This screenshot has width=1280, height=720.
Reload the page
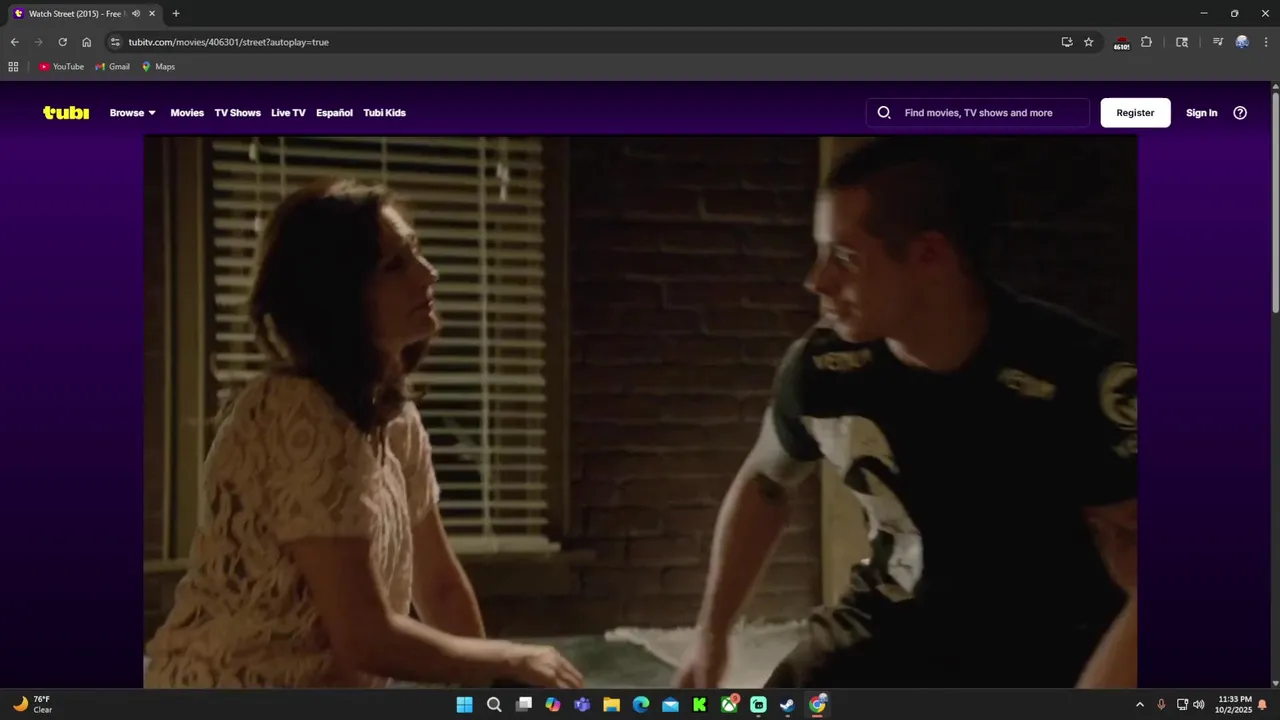click(x=62, y=42)
